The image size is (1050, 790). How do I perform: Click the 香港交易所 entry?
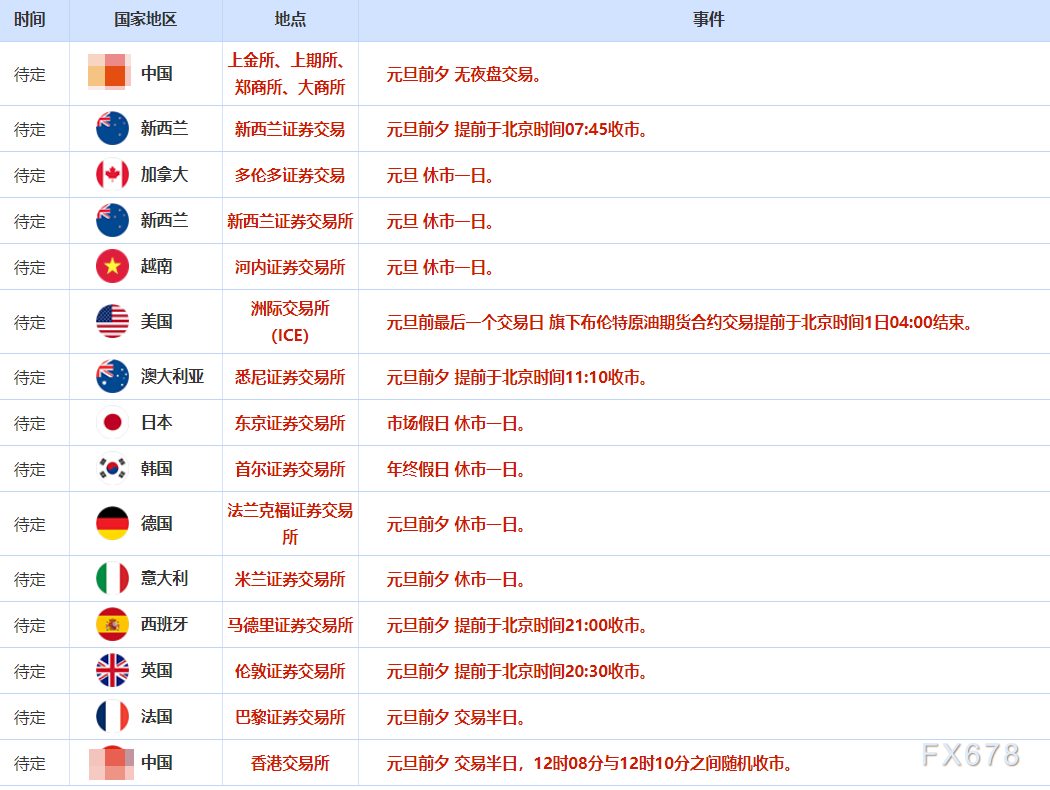[x=290, y=762]
